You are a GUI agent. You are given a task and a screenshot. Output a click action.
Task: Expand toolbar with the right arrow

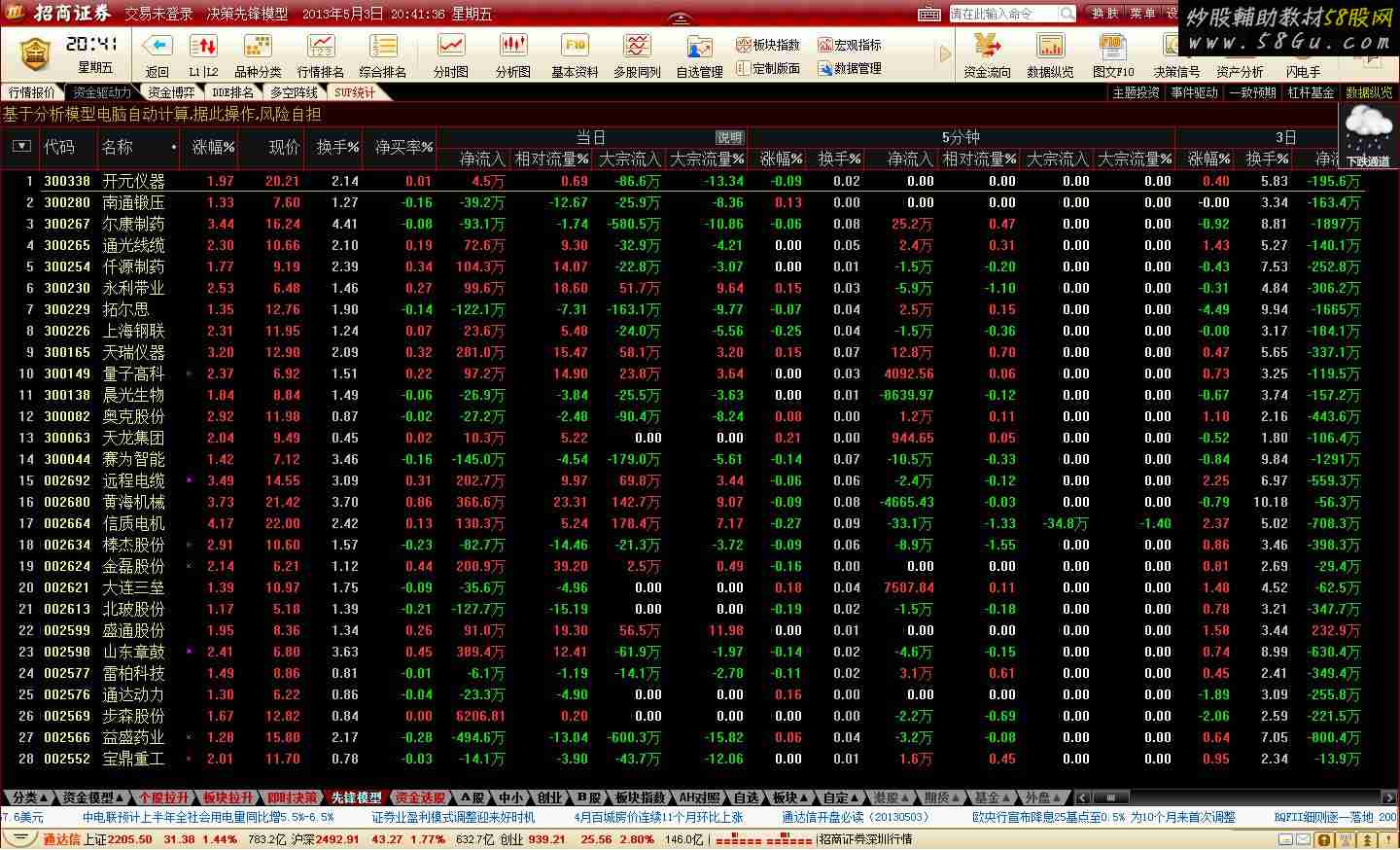[944, 54]
